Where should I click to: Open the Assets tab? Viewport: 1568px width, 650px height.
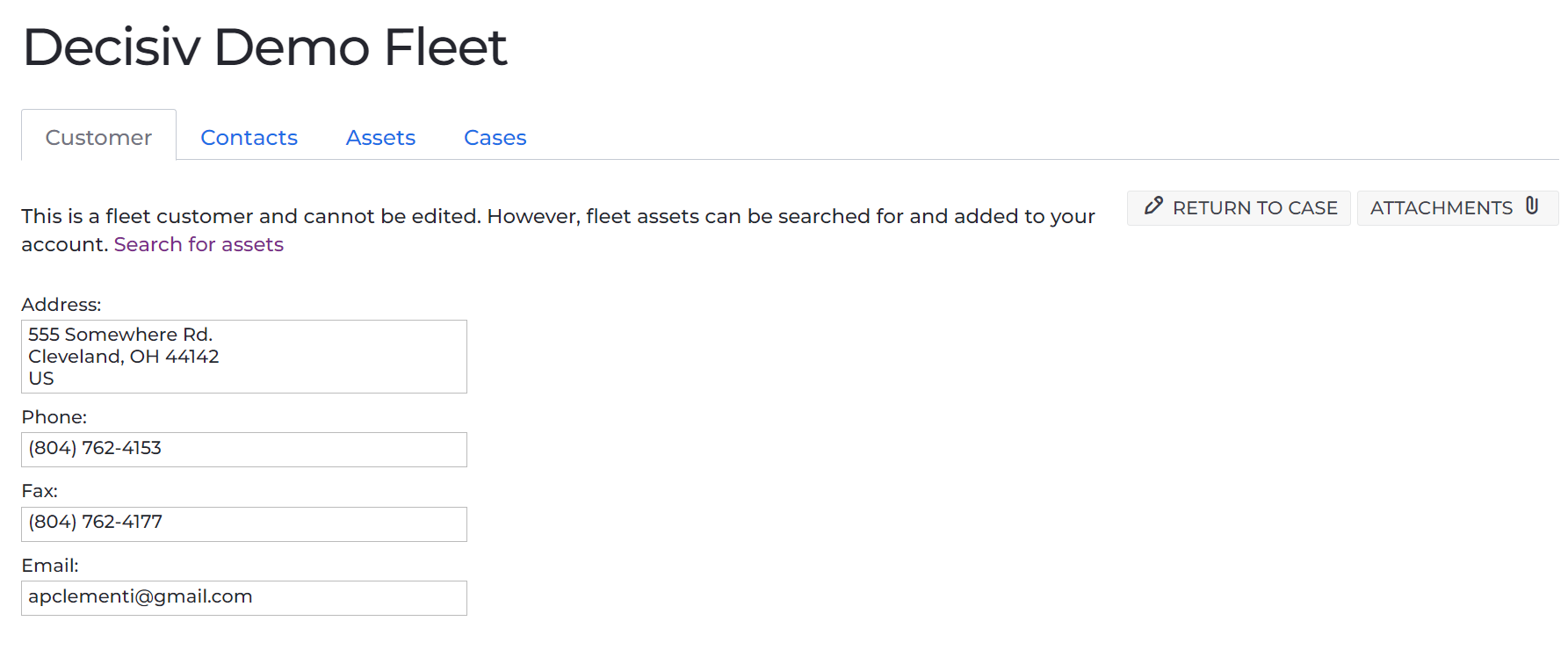click(x=380, y=138)
